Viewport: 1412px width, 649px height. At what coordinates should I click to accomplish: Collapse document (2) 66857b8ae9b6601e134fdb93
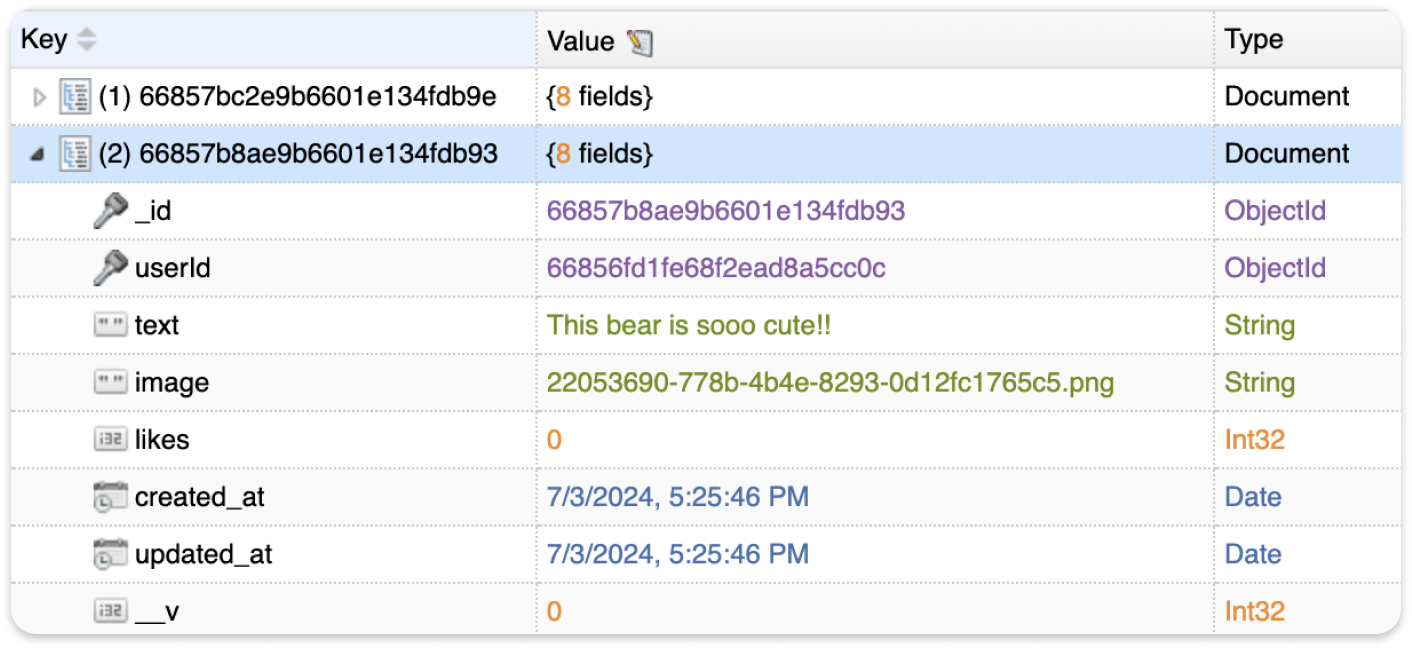pyautogui.click(x=38, y=154)
